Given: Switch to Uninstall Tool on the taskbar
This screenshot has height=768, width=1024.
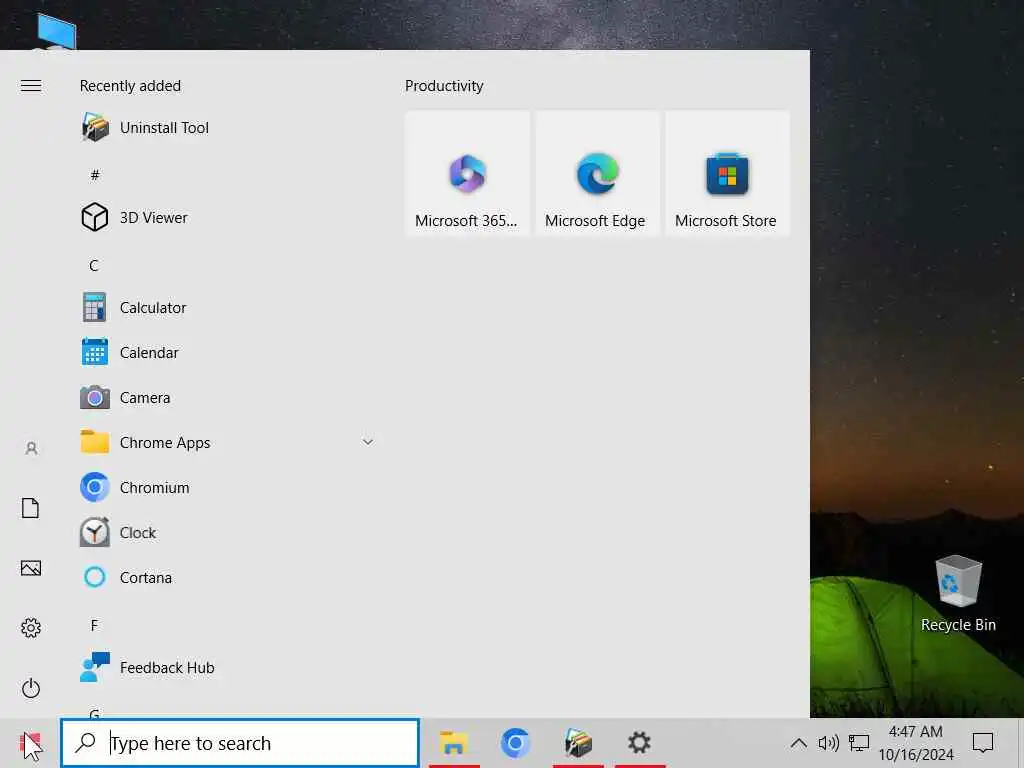Looking at the screenshot, I should [578, 743].
